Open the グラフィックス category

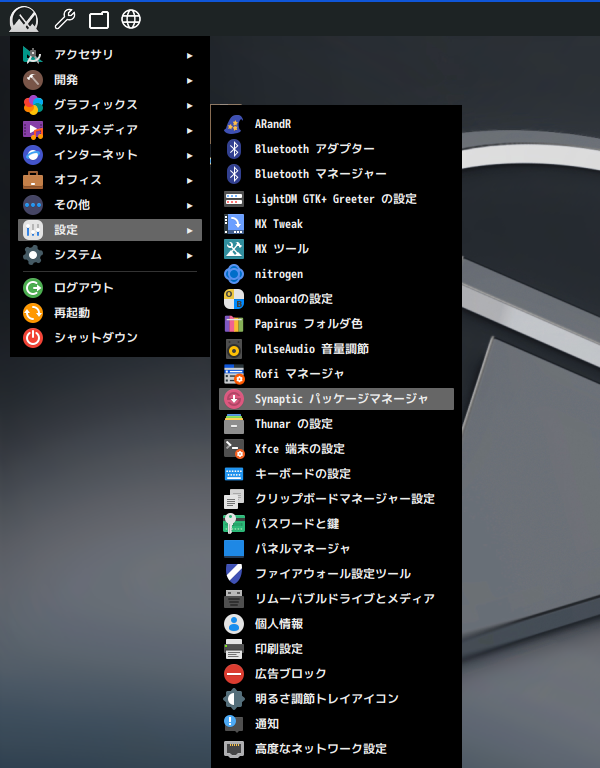point(110,105)
